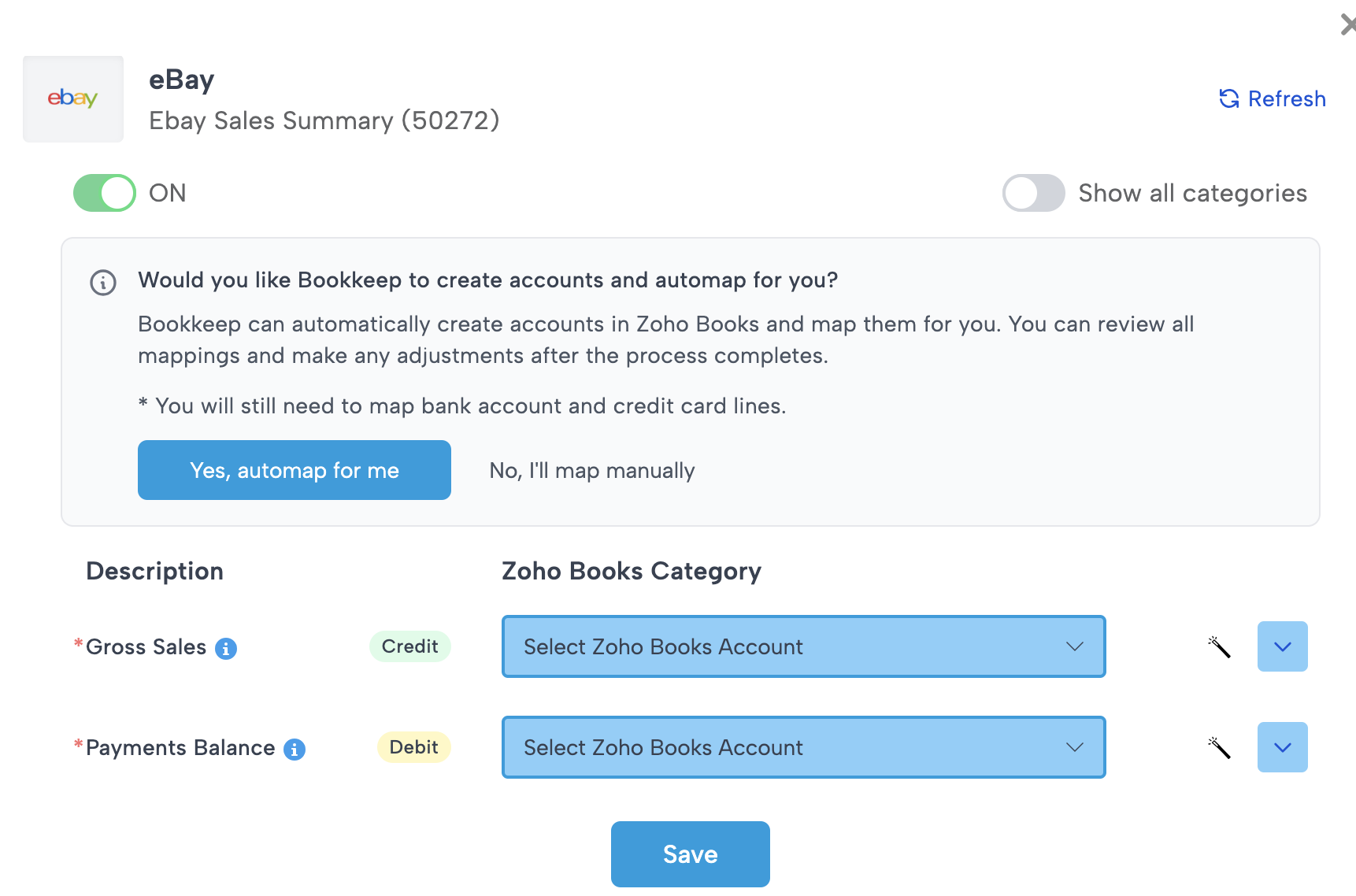Open the Gross Sales Zoho Books account dropdown
This screenshot has width=1356, height=896.
[x=802, y=646]
